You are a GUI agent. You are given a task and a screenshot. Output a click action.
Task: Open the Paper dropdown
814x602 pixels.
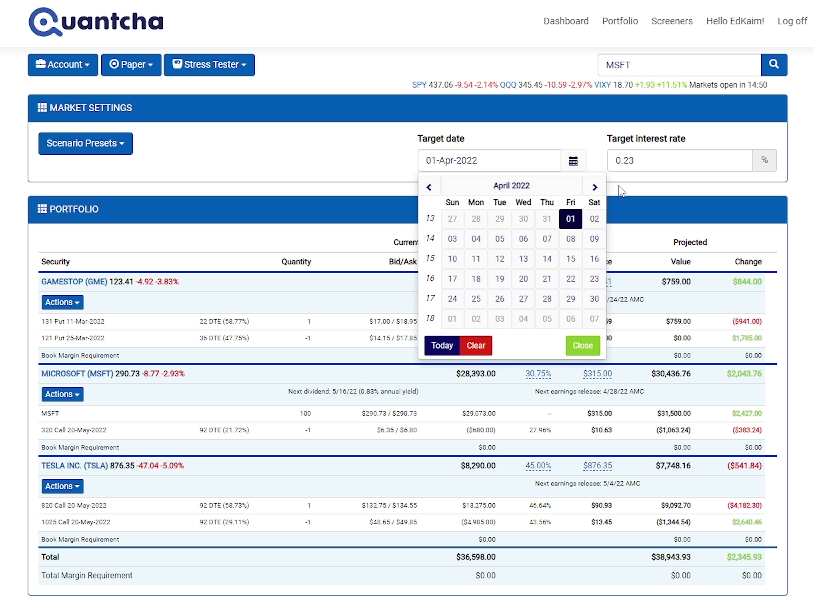(131, 65)
